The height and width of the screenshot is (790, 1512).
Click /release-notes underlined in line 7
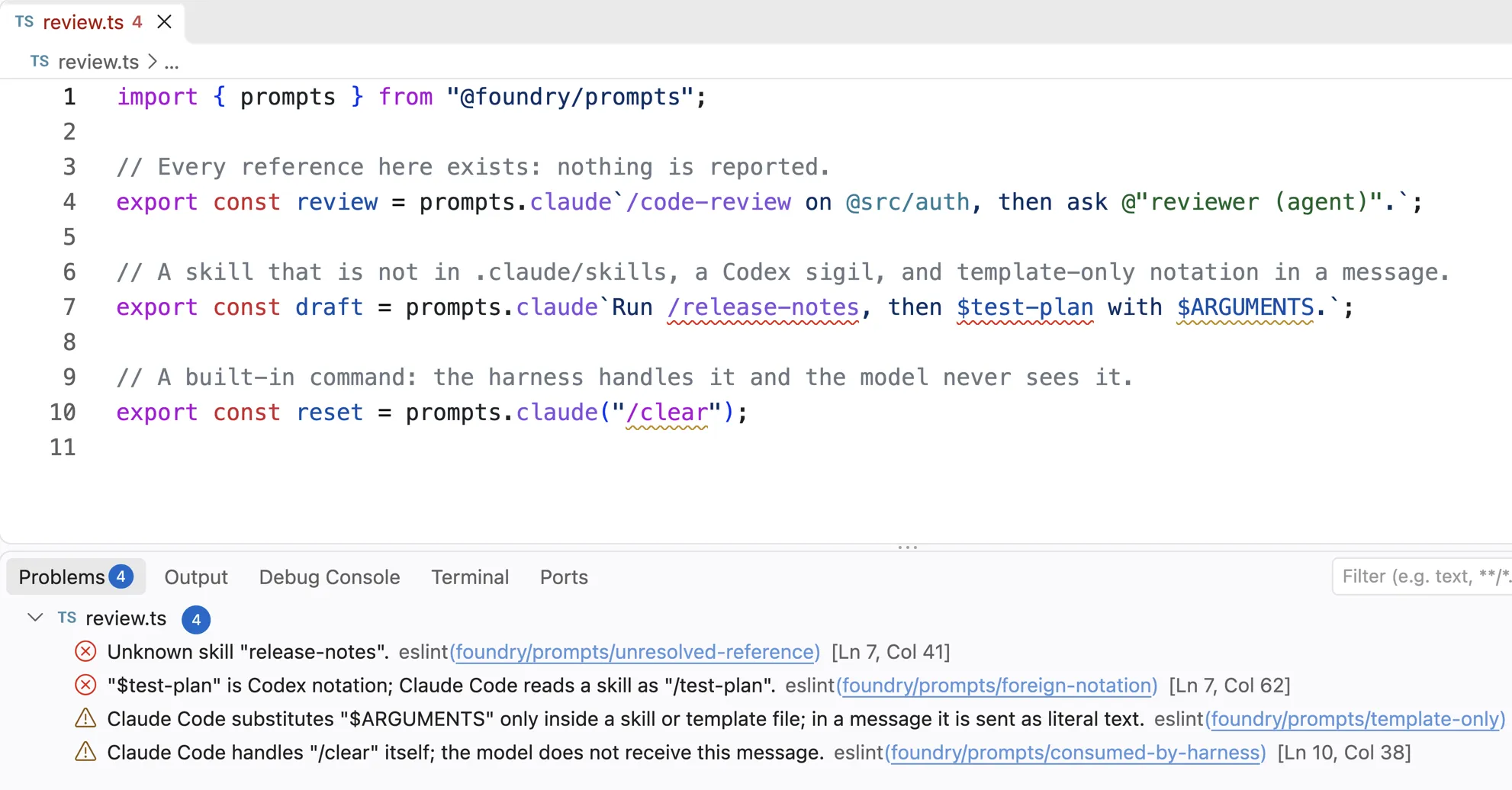tap(763, 307)
